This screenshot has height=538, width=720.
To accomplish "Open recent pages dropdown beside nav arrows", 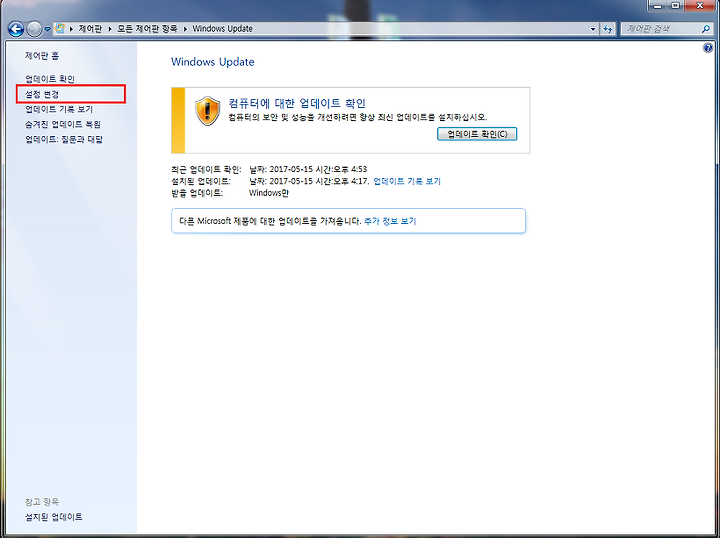I will click(x=47, y=29).
